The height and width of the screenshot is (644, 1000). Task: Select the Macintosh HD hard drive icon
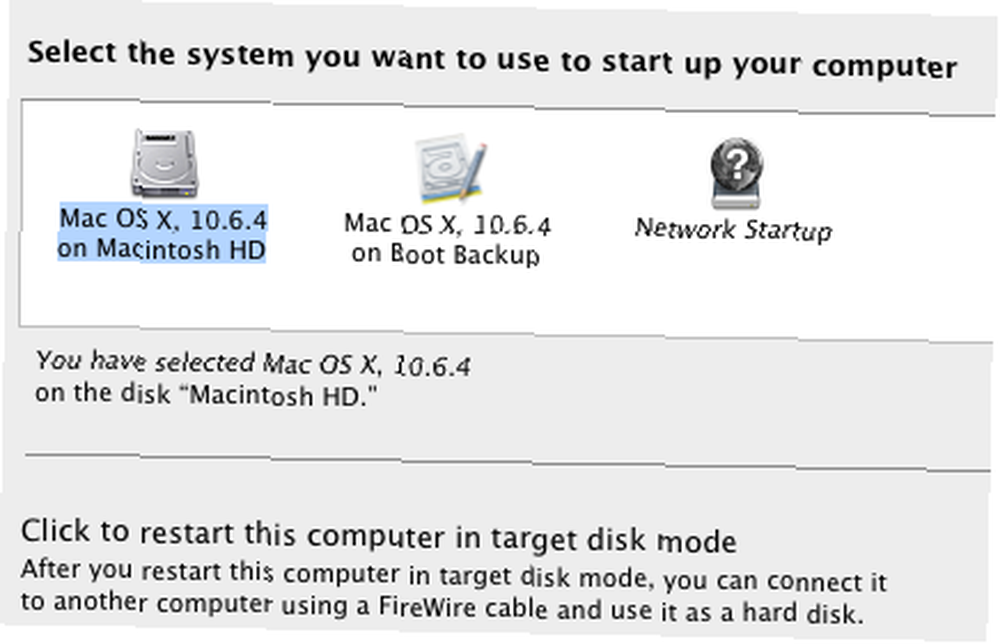coord(164,163)
